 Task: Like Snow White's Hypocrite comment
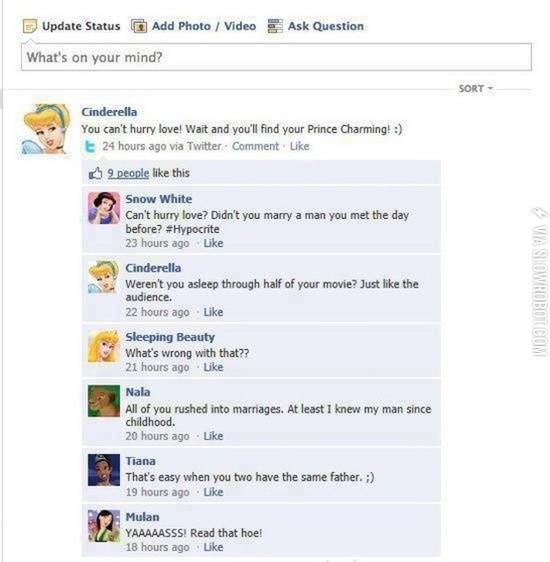(x=213, y=243)
